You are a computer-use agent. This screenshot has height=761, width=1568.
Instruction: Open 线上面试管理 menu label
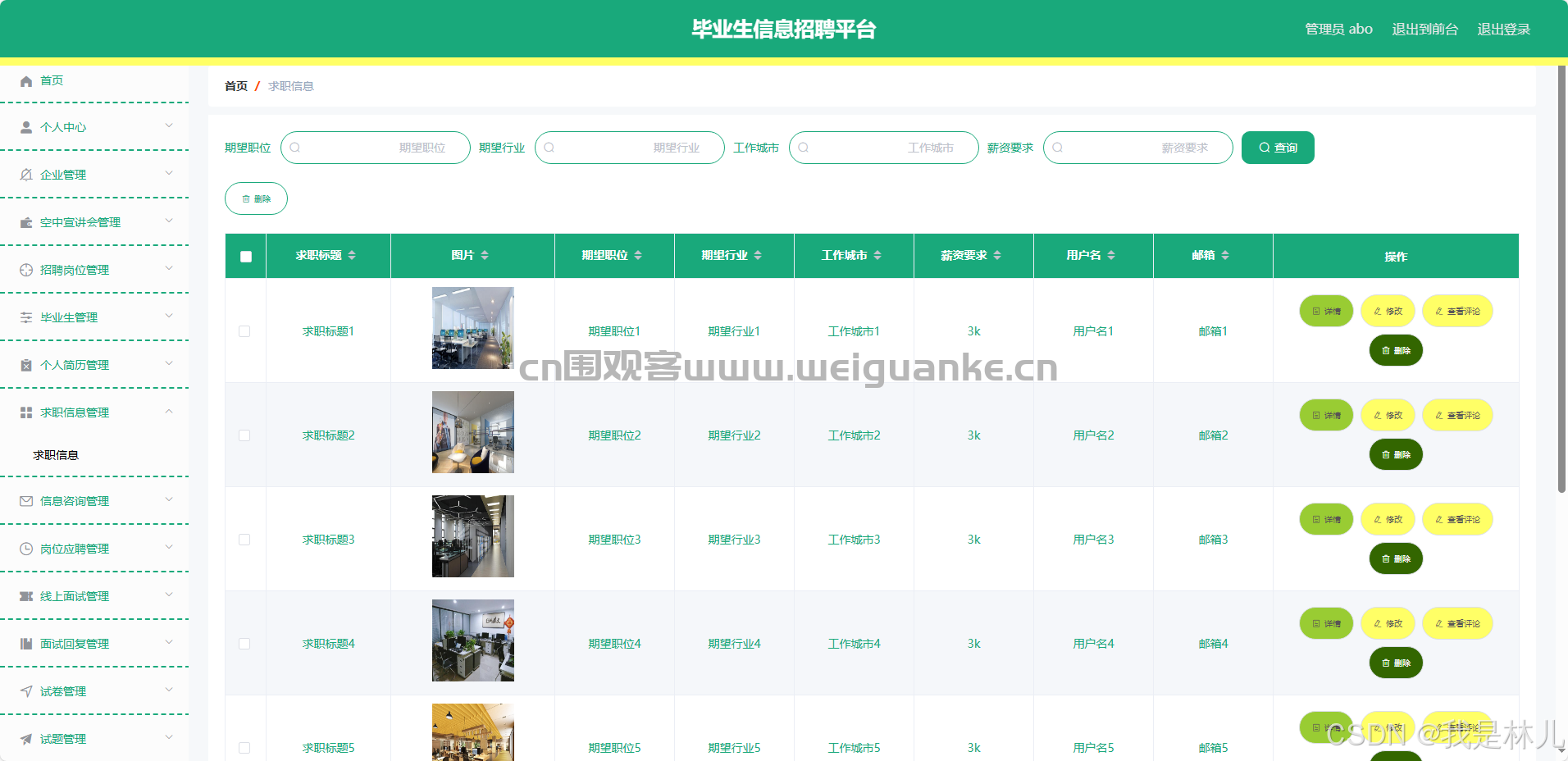[75, 596]
